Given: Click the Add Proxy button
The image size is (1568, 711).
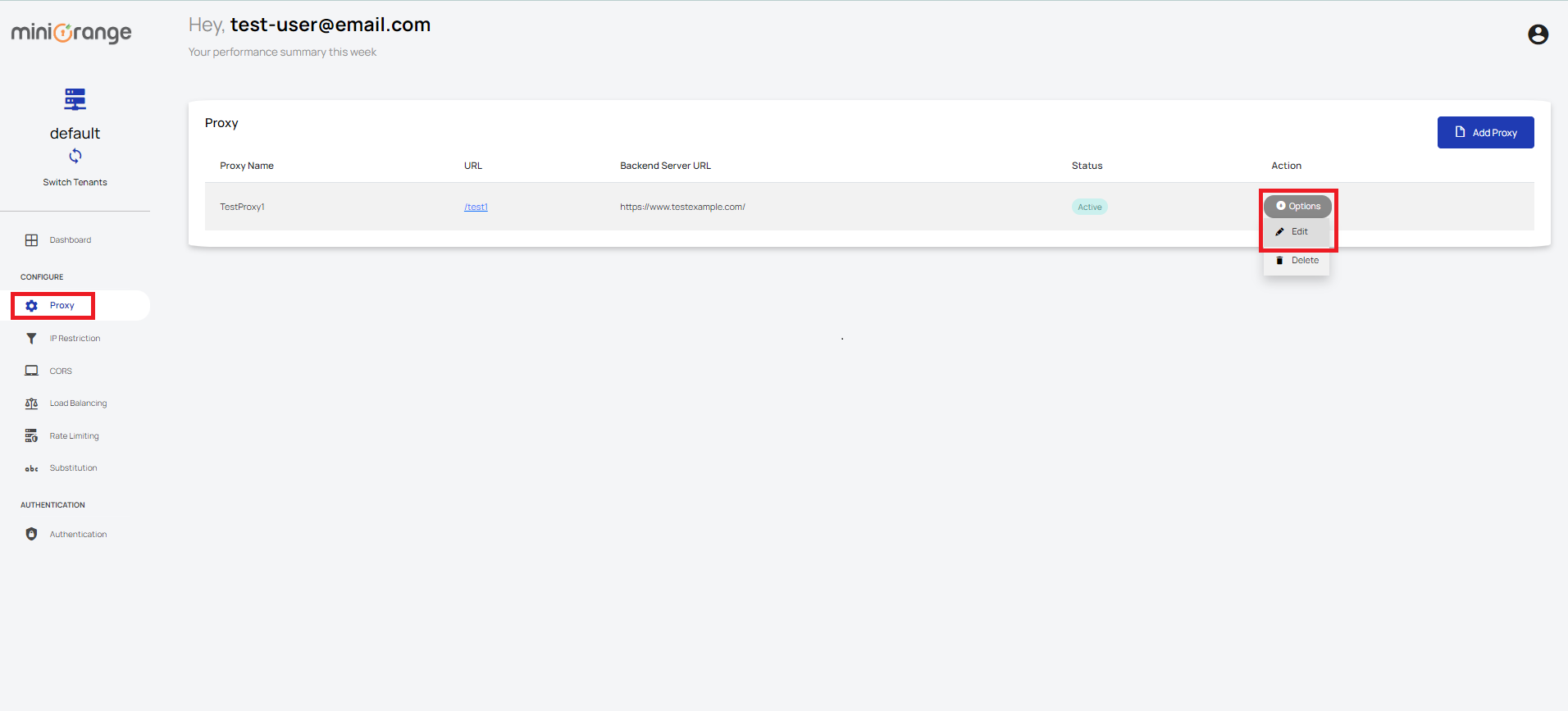Looking at the screenshot, I should pyautogui.click(x=1485, y=132).
